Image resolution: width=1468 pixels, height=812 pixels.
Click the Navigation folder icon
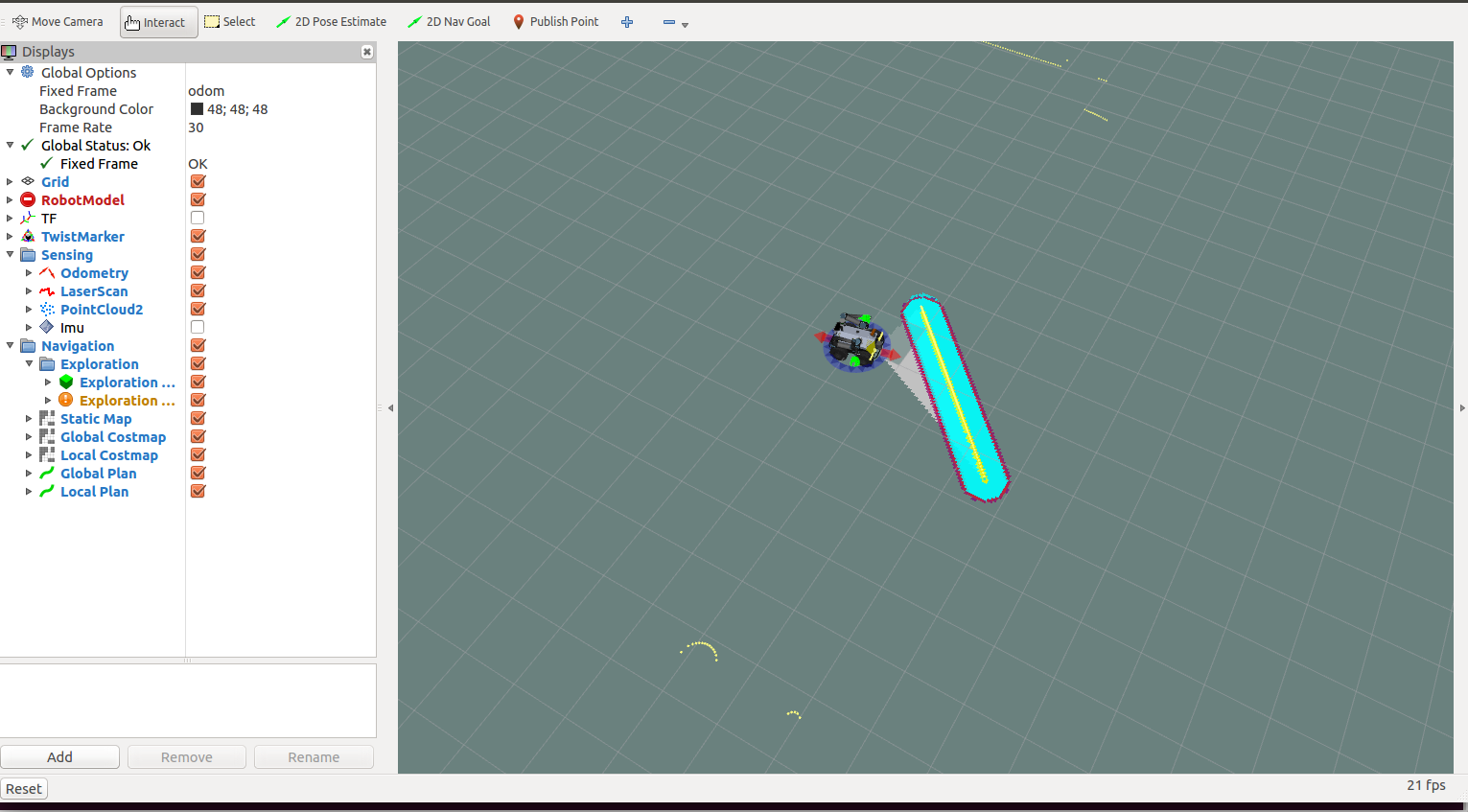(x=28, y=345)
